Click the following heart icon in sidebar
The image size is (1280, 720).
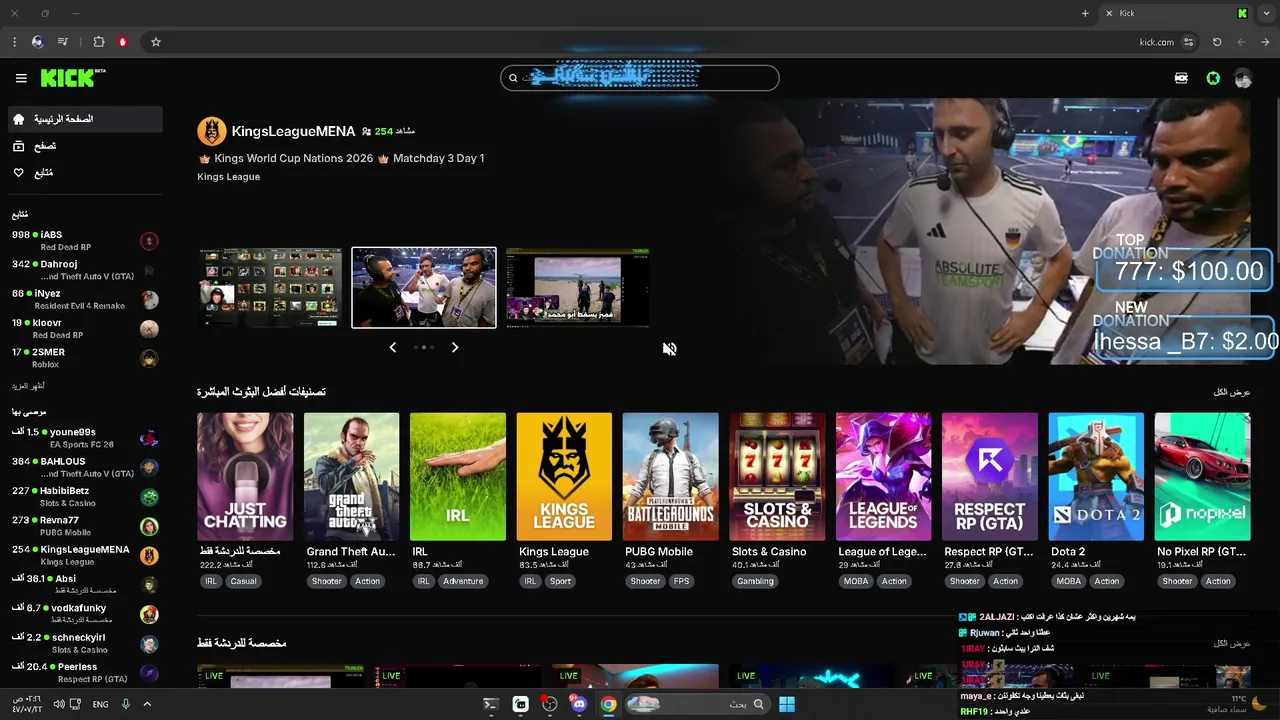19,173
